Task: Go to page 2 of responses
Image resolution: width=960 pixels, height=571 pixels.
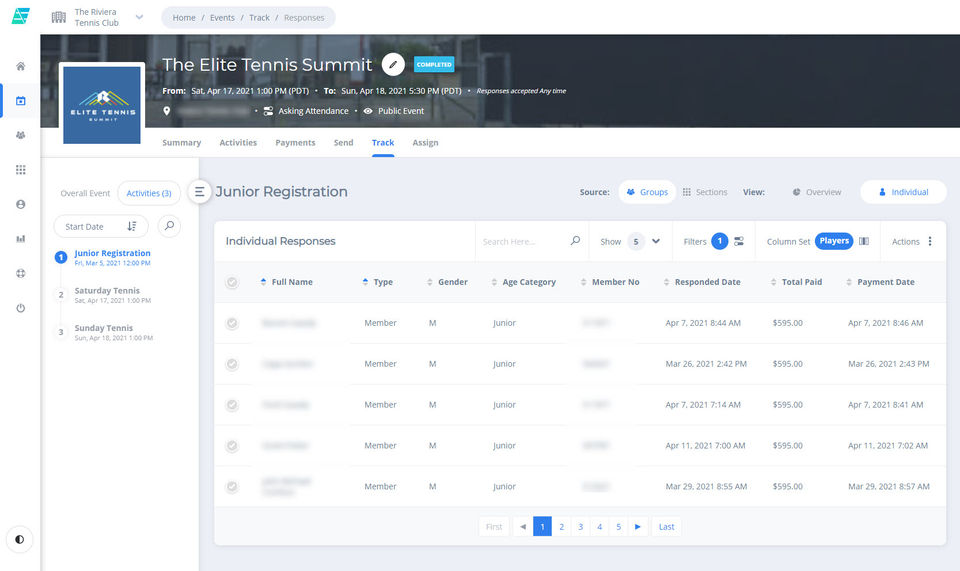Action: [x=561, y=526]
